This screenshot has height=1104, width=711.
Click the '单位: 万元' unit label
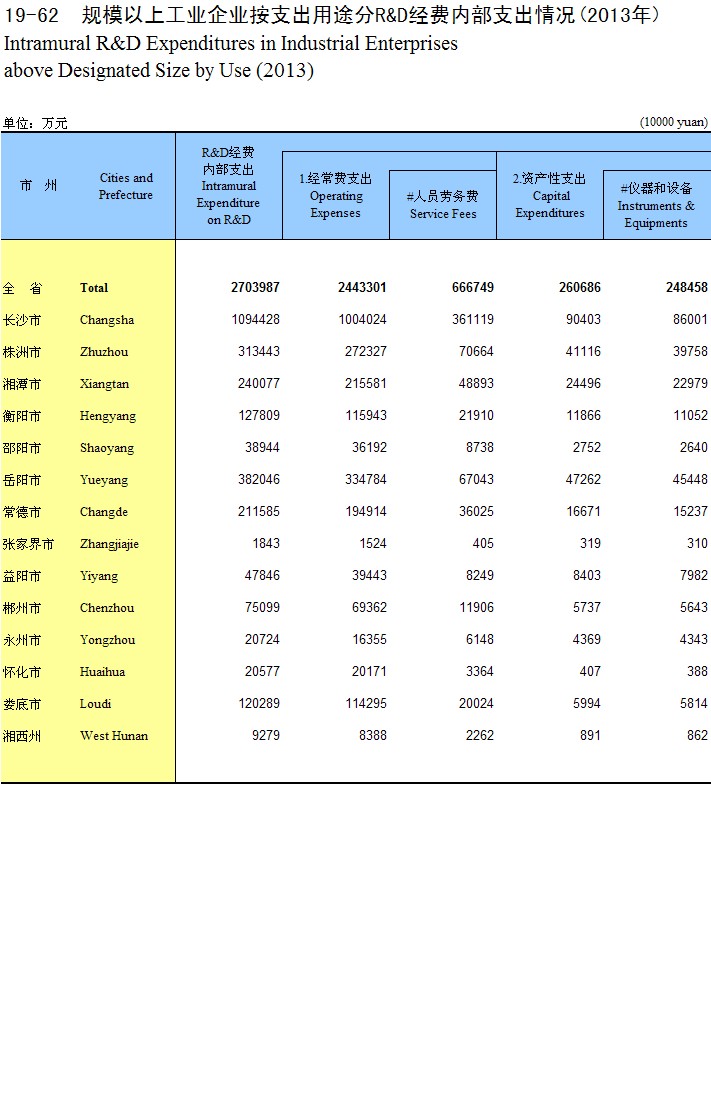34,123
